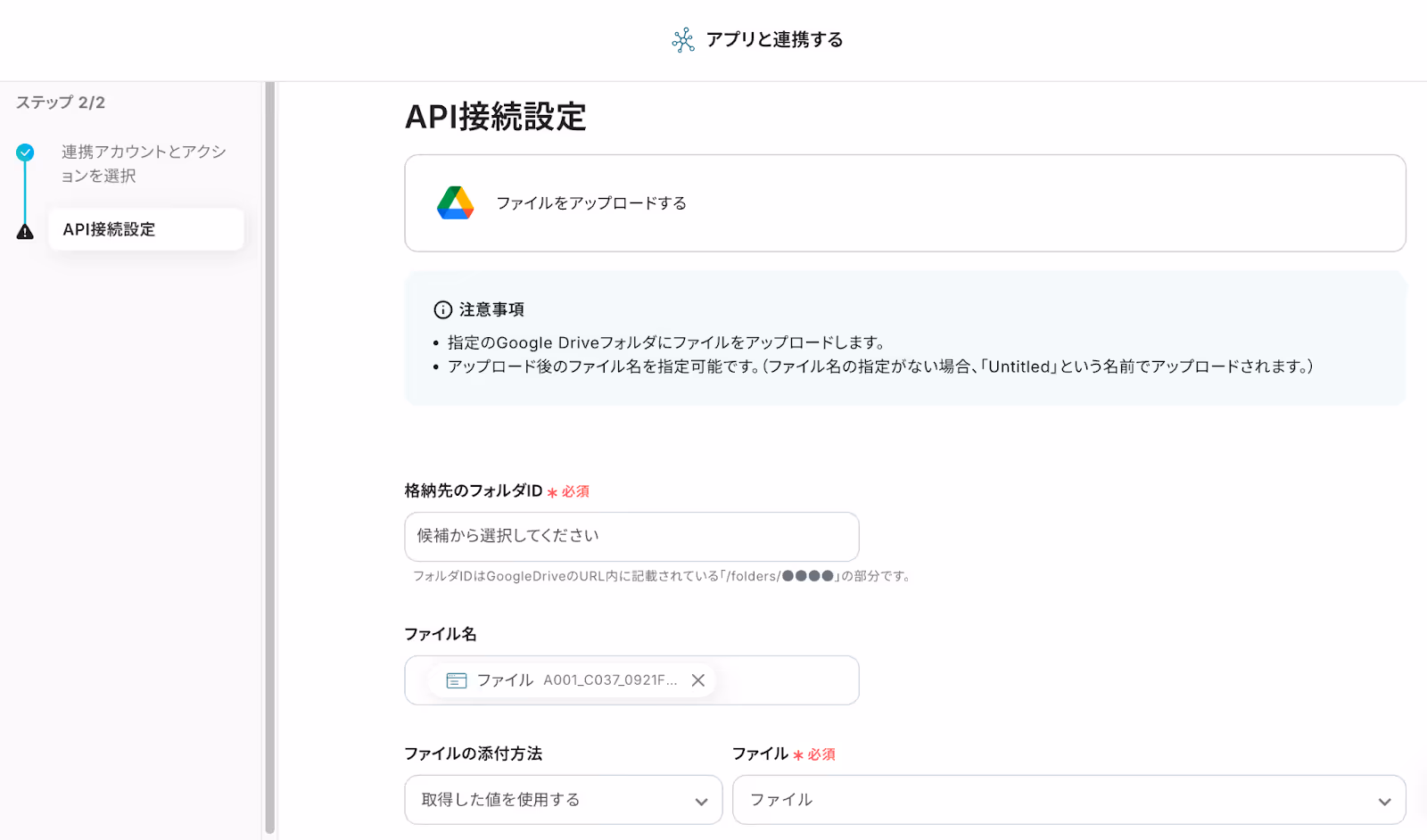
Task: Select the API接続設定 step in sidebar
Action: (x=146, y=229)
